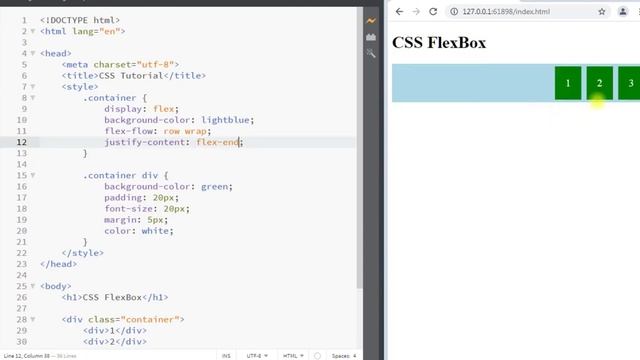Collapse the head block on line 4
640x360 pixels.
click(33, 53)
